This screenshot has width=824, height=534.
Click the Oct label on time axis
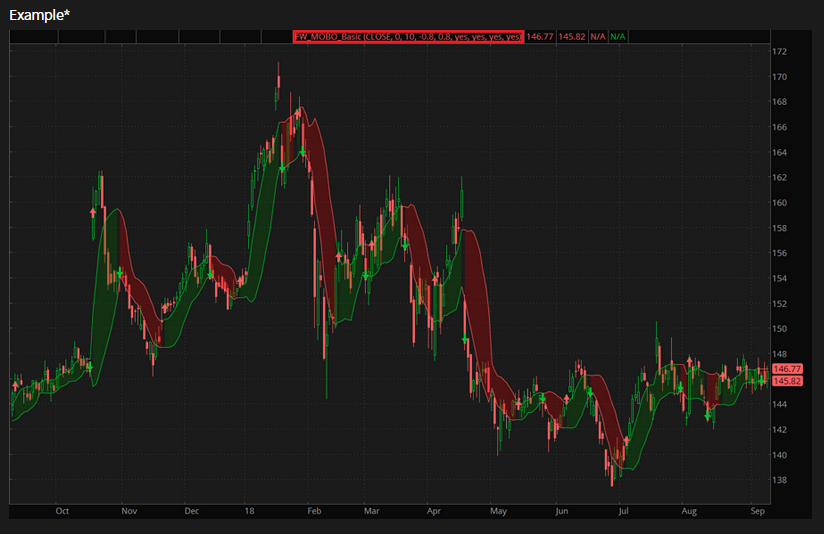click(x=62, y=511)
